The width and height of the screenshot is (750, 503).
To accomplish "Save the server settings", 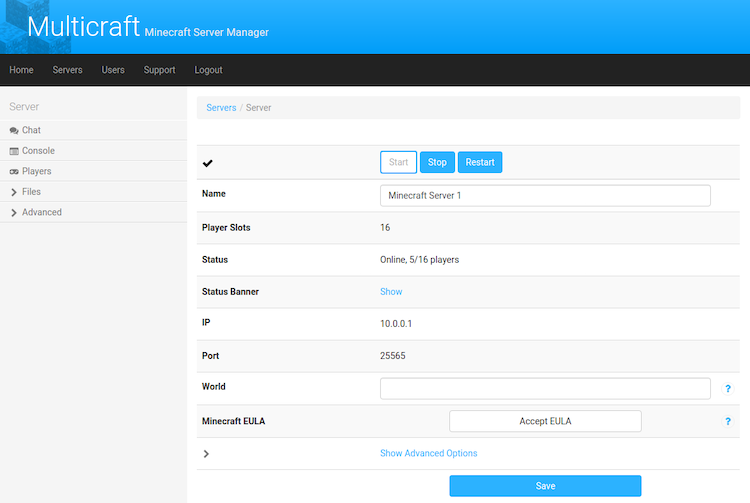I will tap(545, 486).
